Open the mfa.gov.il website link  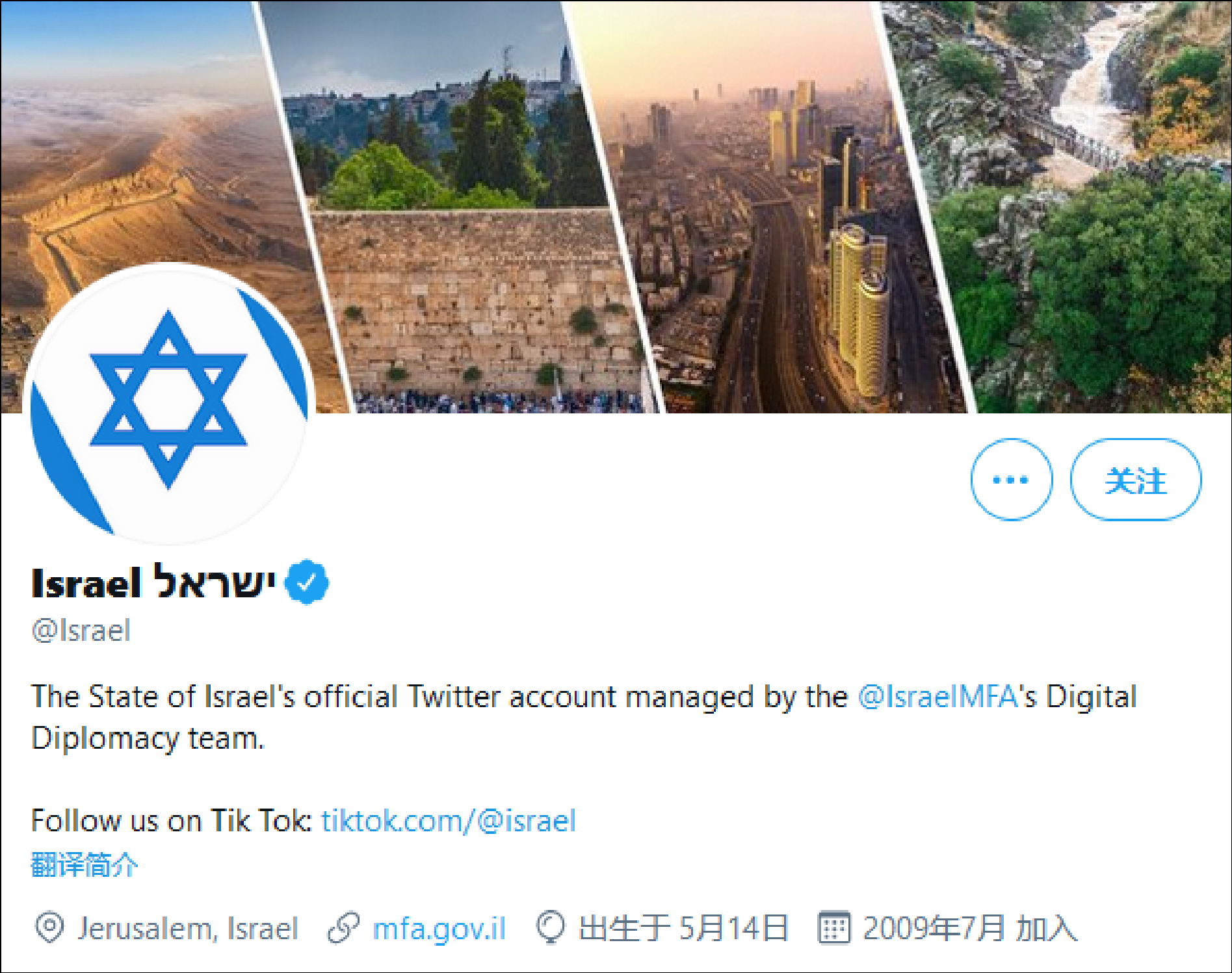click(x=439, y=928)
